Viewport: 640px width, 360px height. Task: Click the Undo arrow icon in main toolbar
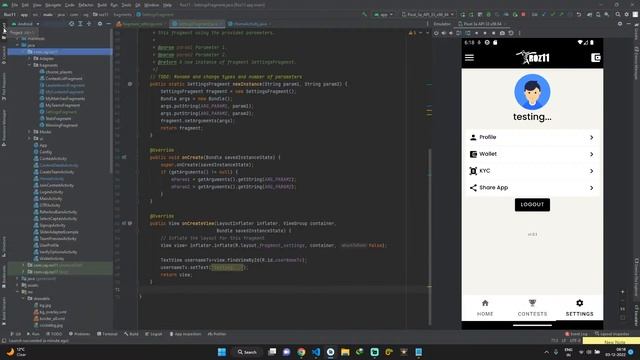pyautogui.click(x=579, y=14)
